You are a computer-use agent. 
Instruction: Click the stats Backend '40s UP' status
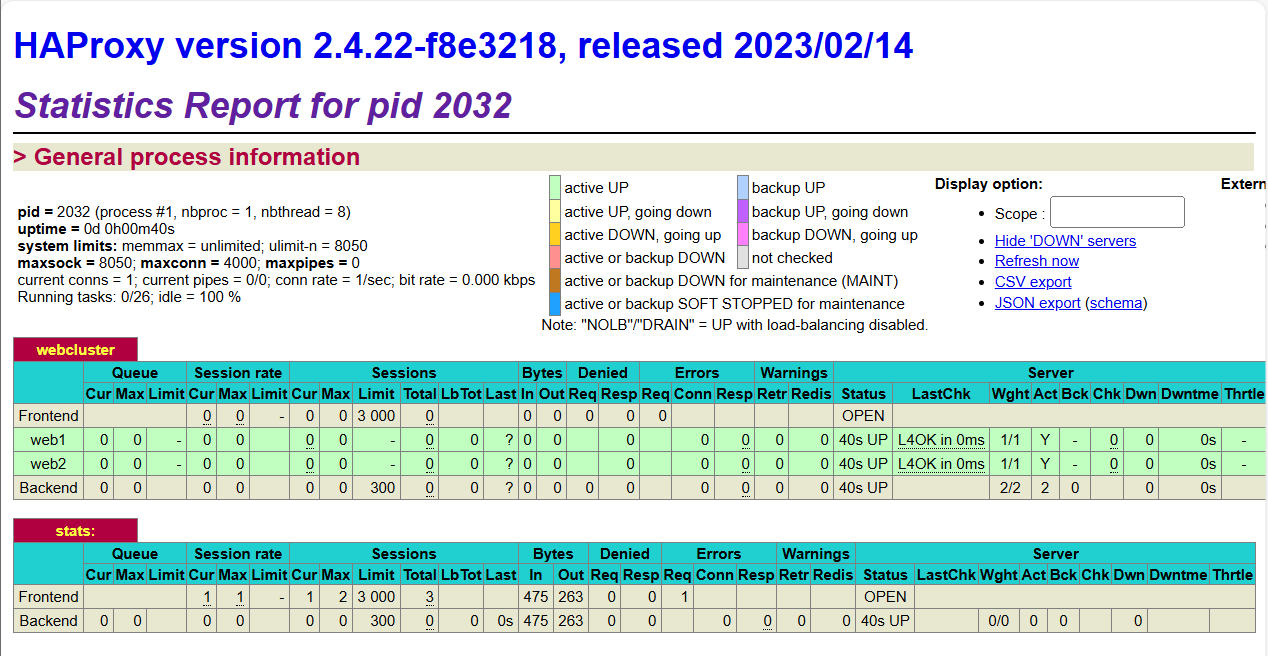point(885,621)
